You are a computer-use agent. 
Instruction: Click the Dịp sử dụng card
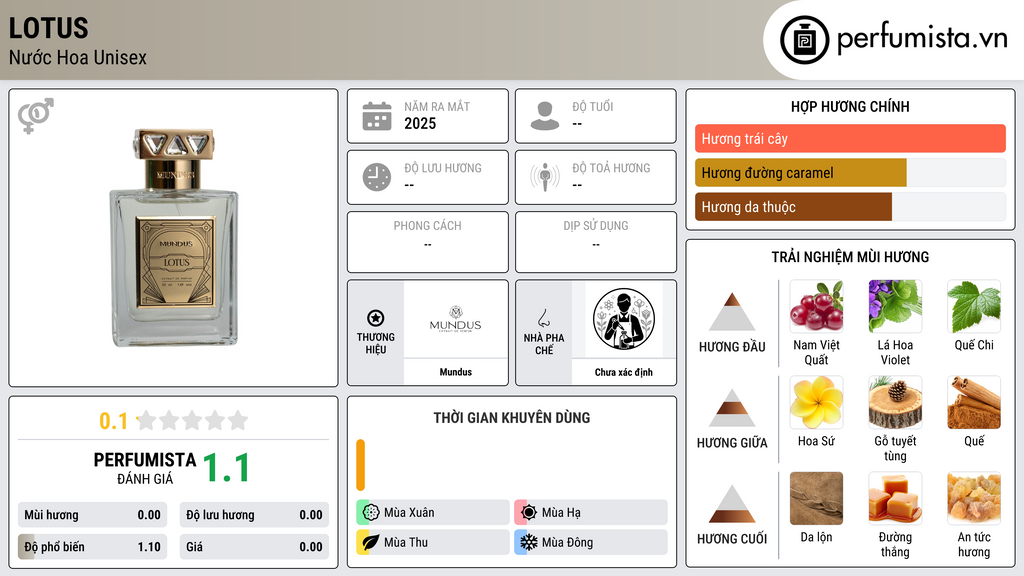coord(596,242)
